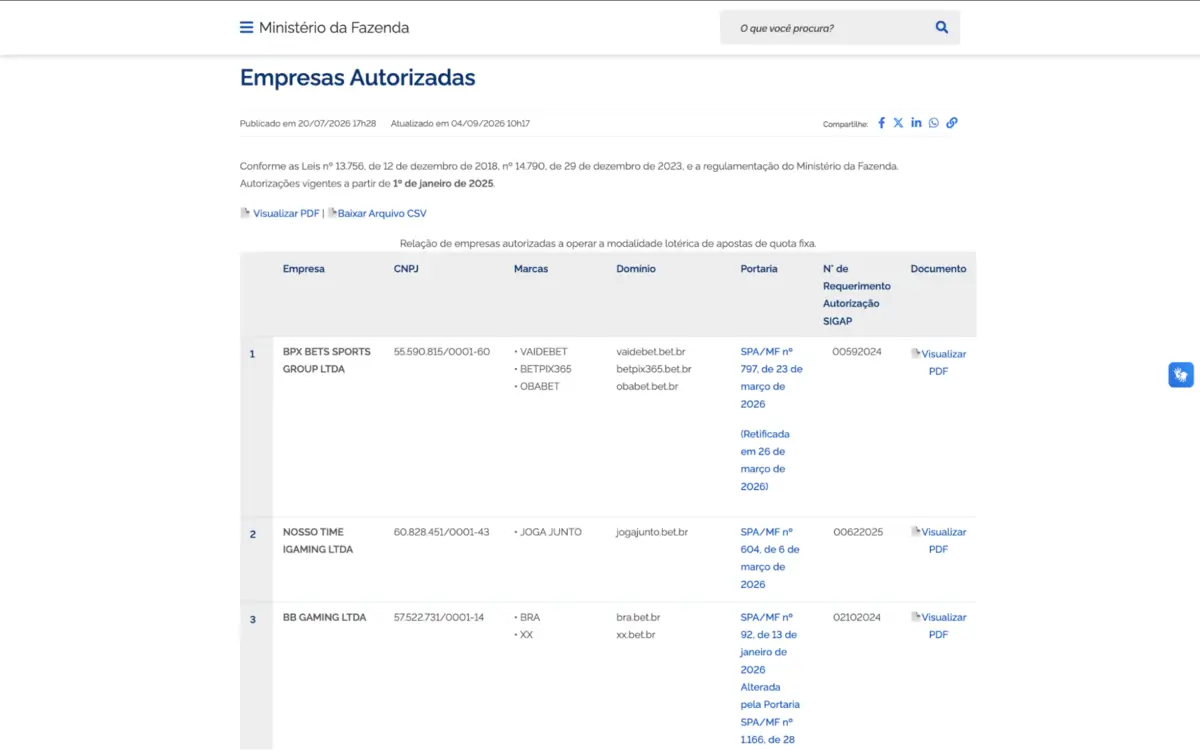Click the Marcas column header
The image size is (1200, 750).
pyautogui.click(x=531, y=269)
